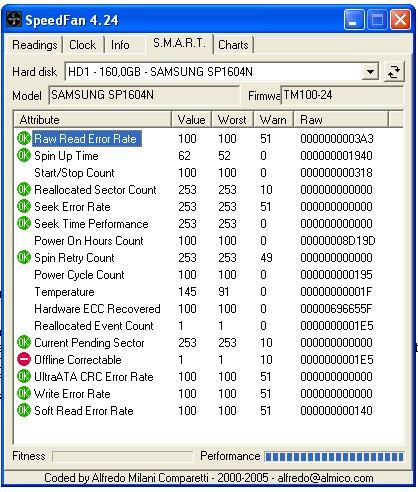Click OK icon beside UltraATA CRC Error Rate
418x492 pixels.
click(x=24, y=376)
